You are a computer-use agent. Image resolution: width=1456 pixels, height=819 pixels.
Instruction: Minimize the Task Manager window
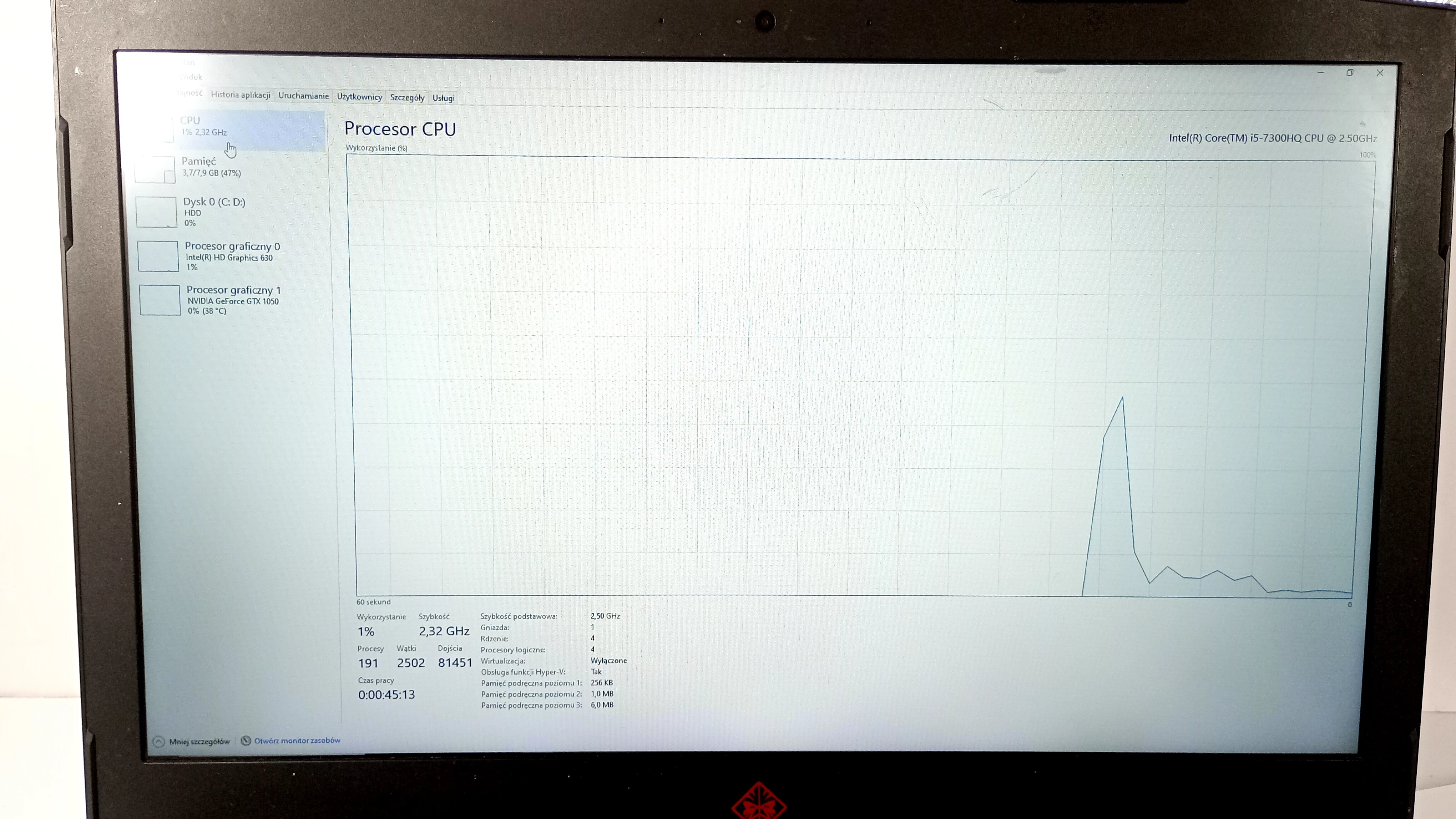(1321, 73)
